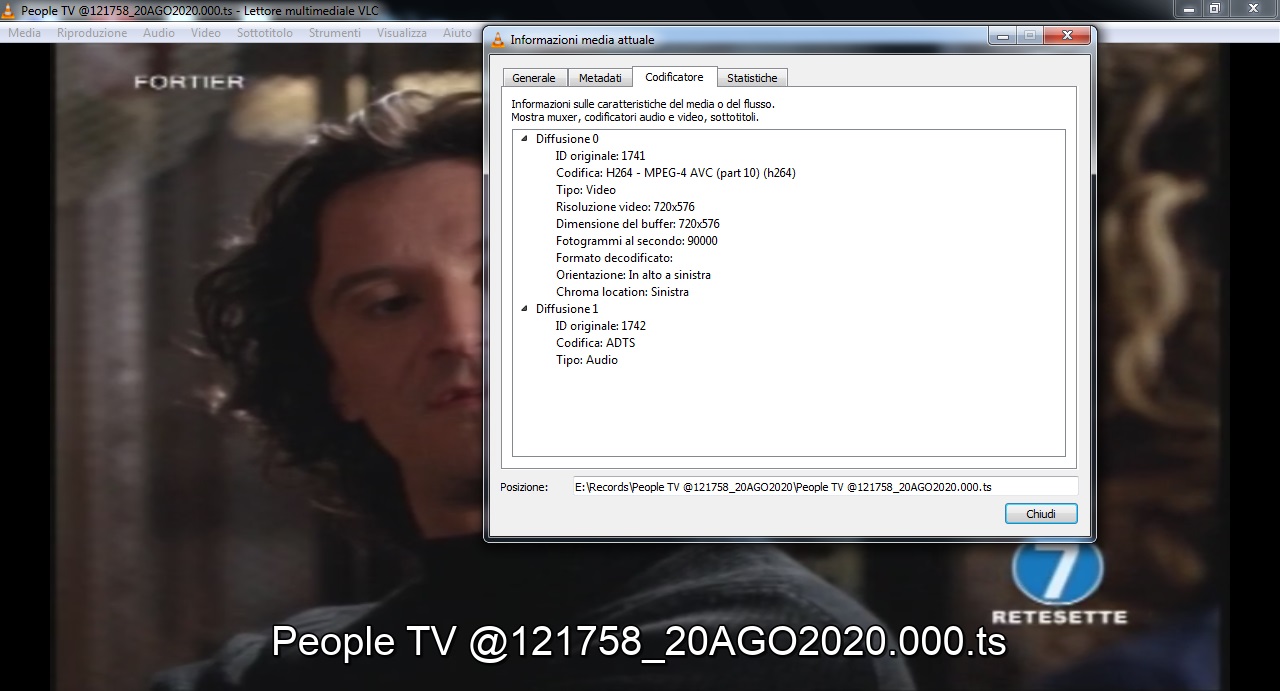This screenshot has height=691, width=1280.
Task: Open the Aiuto menu
Action: pyautogui.click(x=457, y=33)
